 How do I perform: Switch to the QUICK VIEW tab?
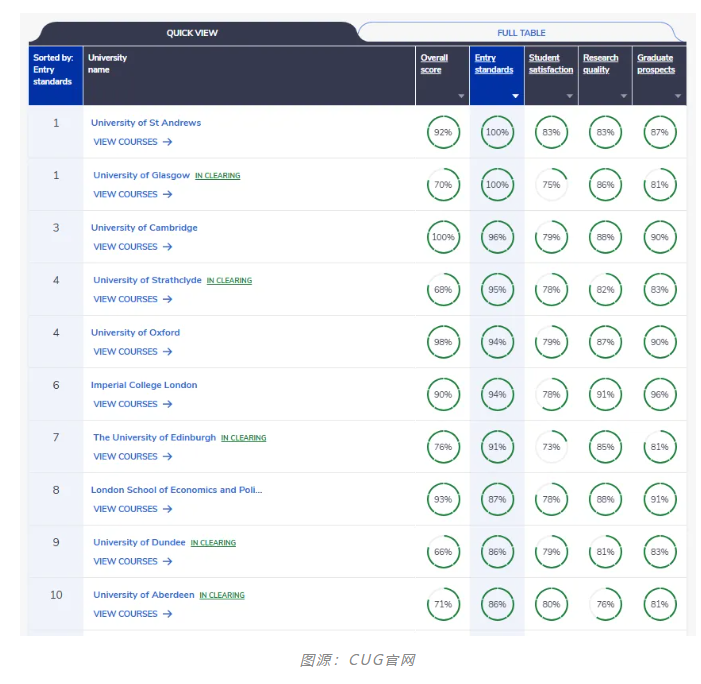point(192,33)
